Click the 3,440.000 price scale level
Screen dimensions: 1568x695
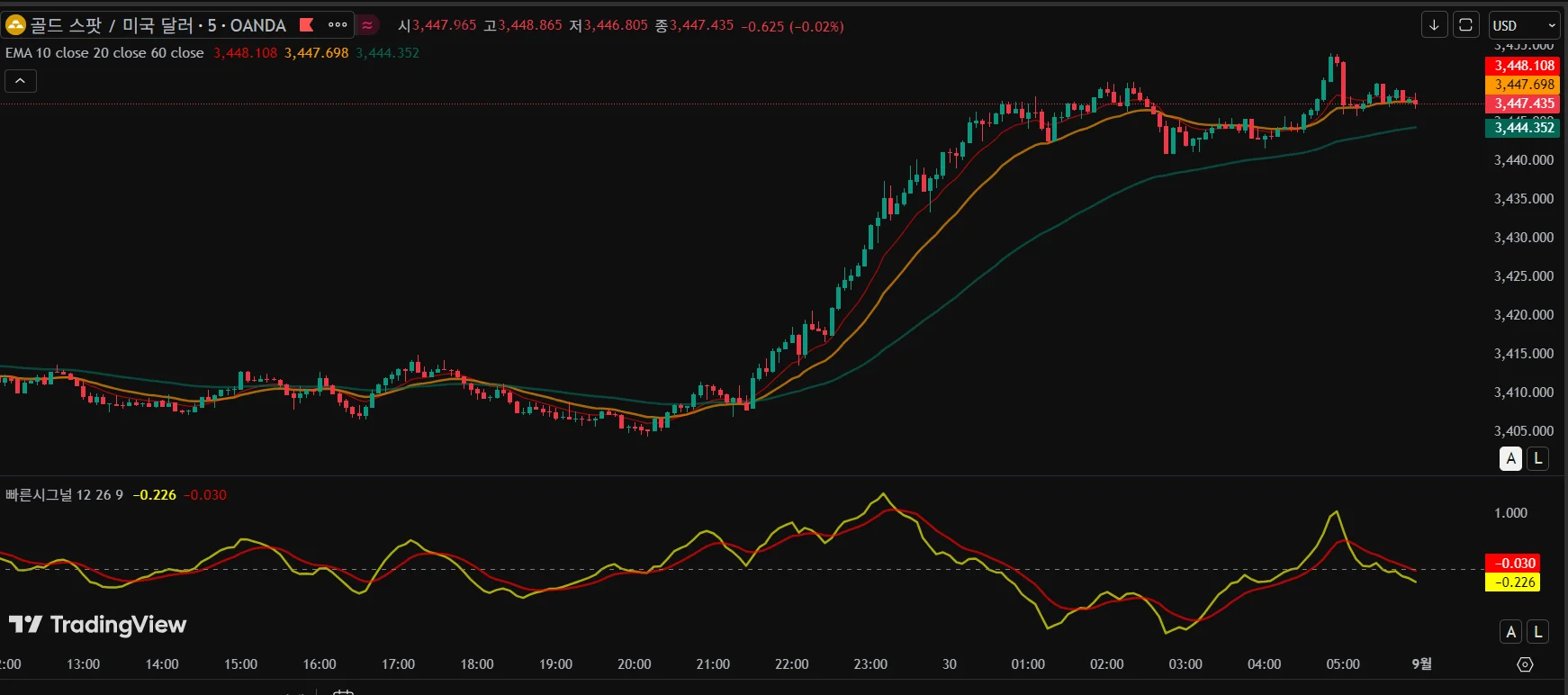1524,160
